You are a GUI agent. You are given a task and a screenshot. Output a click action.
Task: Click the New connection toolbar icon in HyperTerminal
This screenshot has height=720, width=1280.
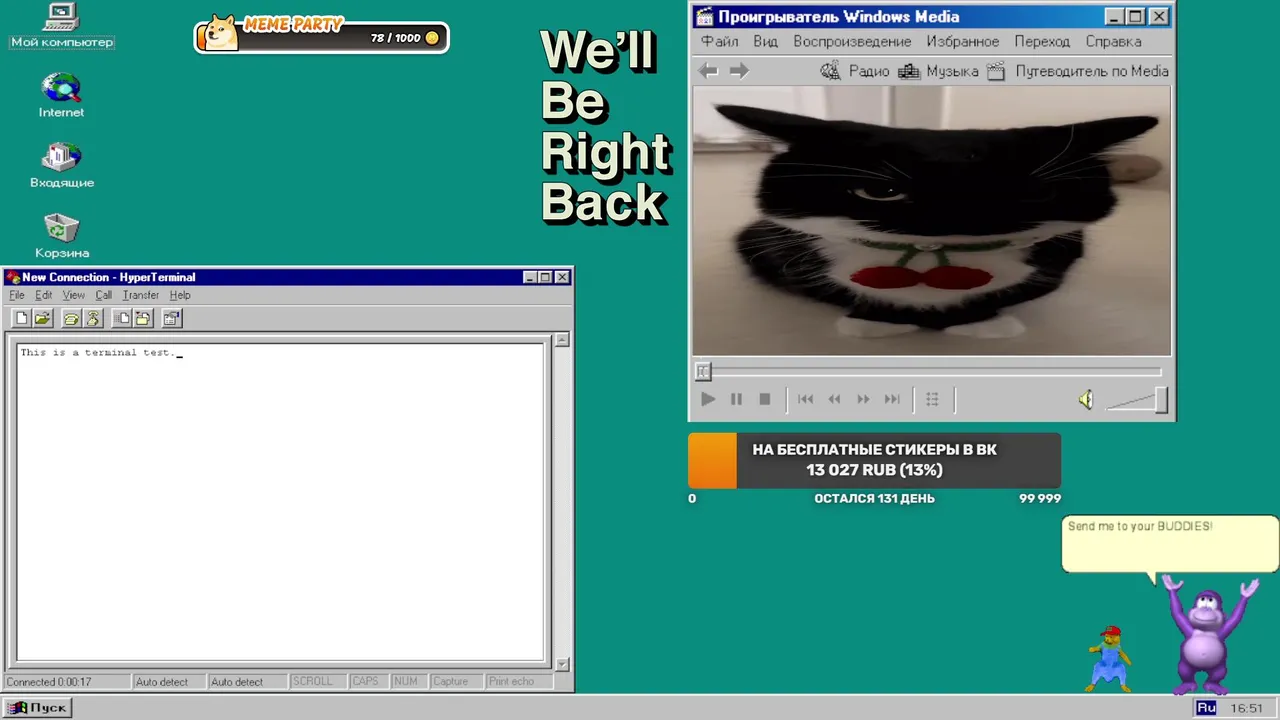[21, 318]
